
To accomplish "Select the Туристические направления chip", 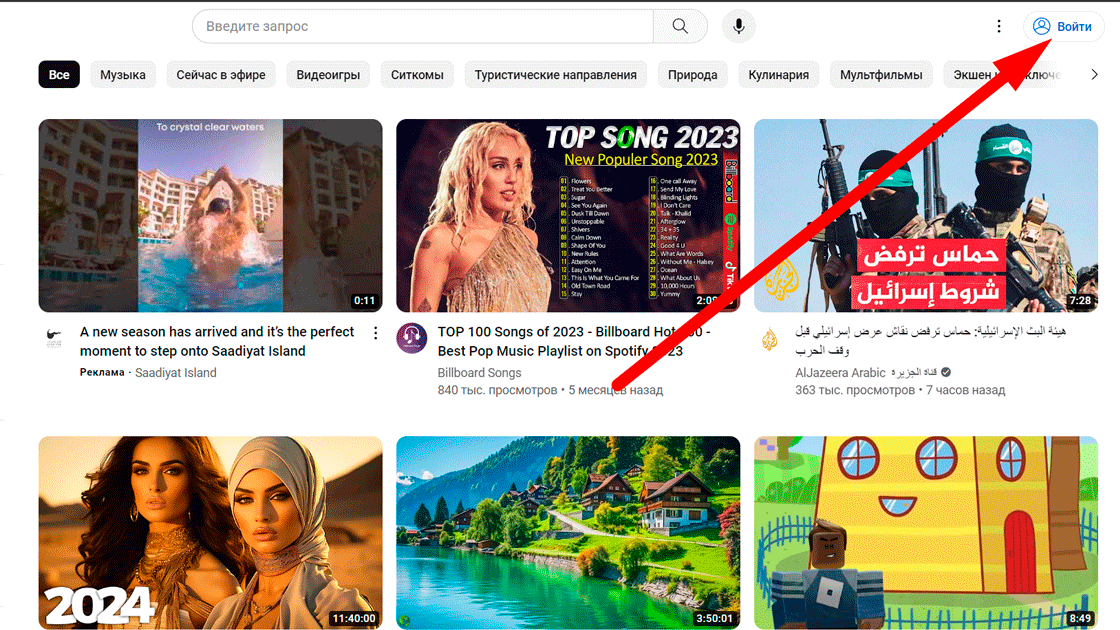I will tap(556, 74).
